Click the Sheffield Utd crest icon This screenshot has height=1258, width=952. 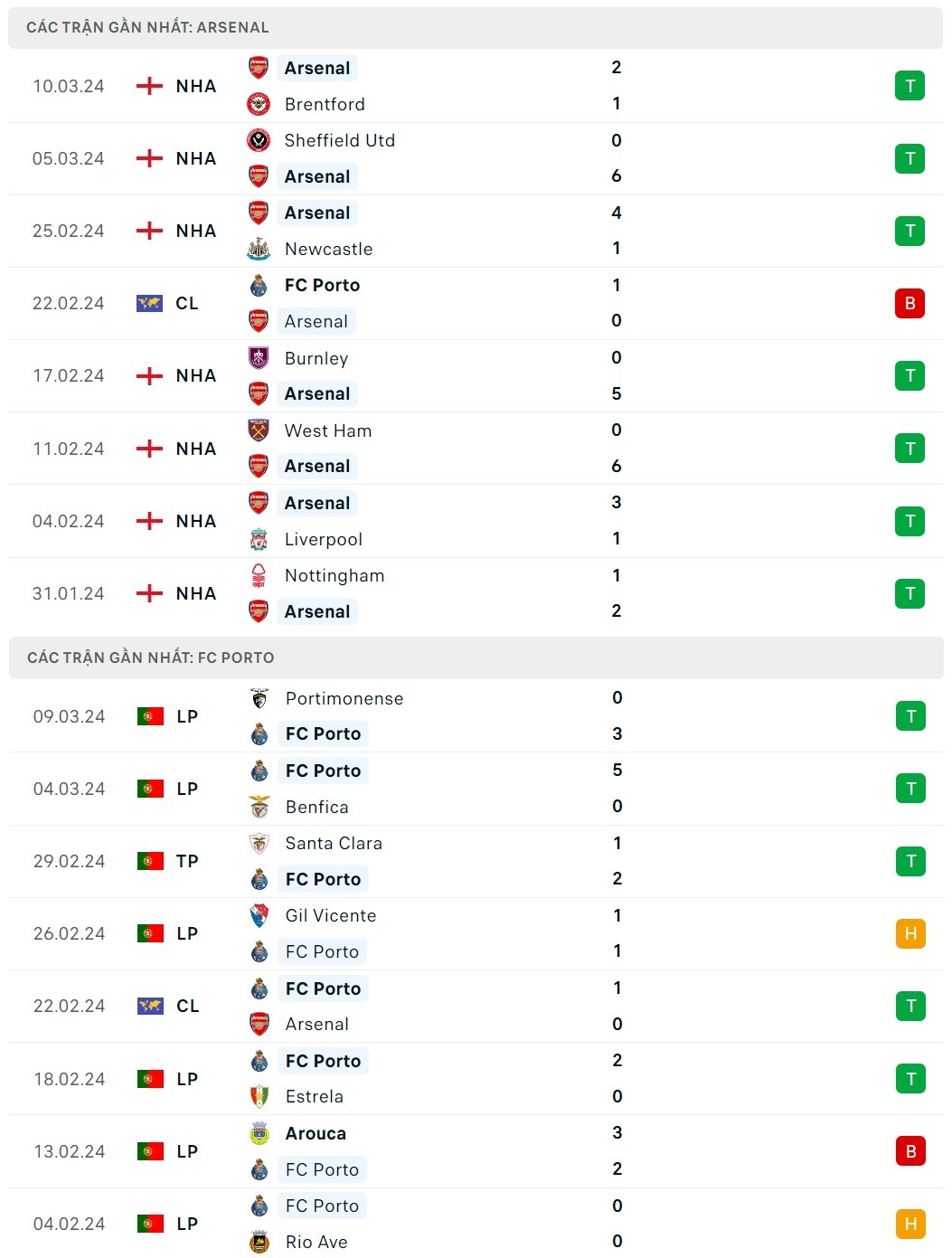[x=259, y=140]
